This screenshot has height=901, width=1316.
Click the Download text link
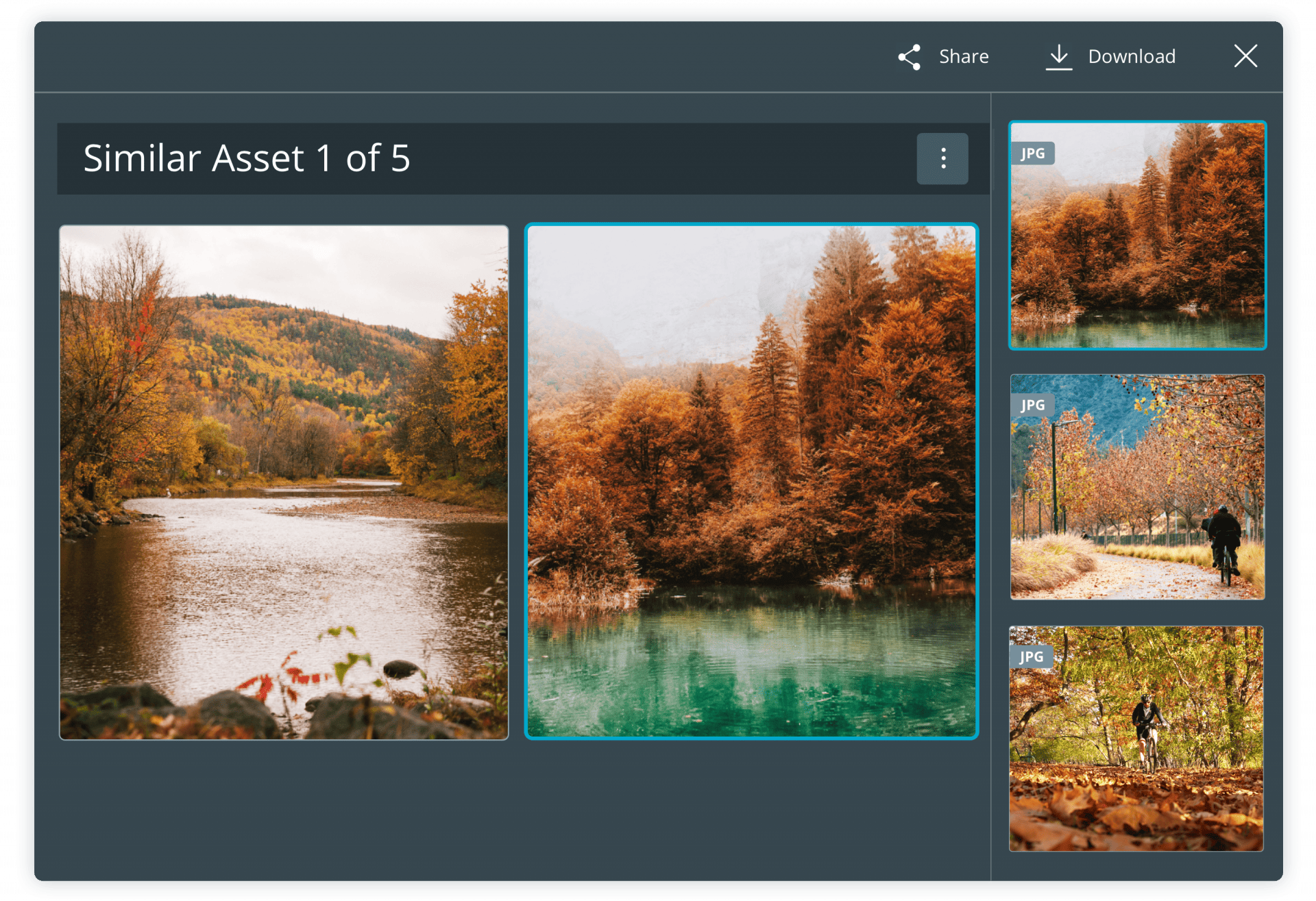(1131, 56)
